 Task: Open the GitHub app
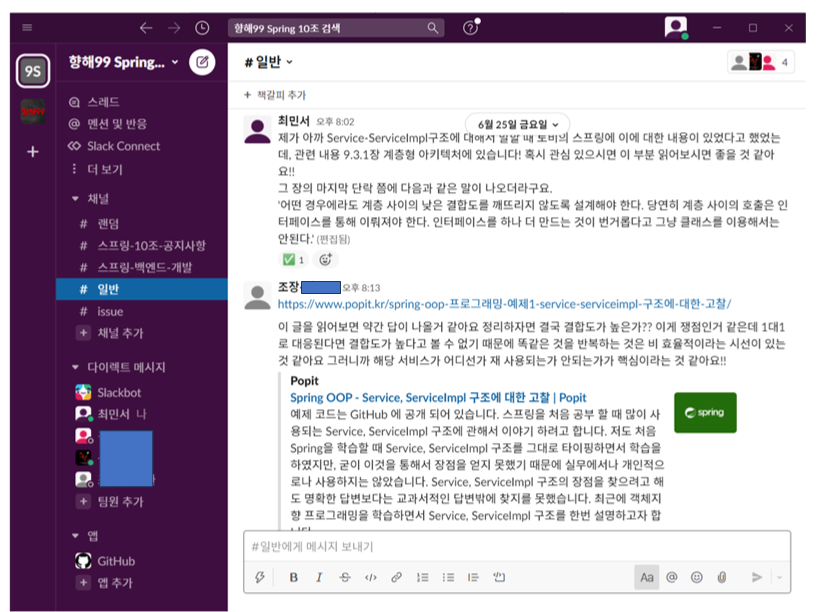point(105,561)
